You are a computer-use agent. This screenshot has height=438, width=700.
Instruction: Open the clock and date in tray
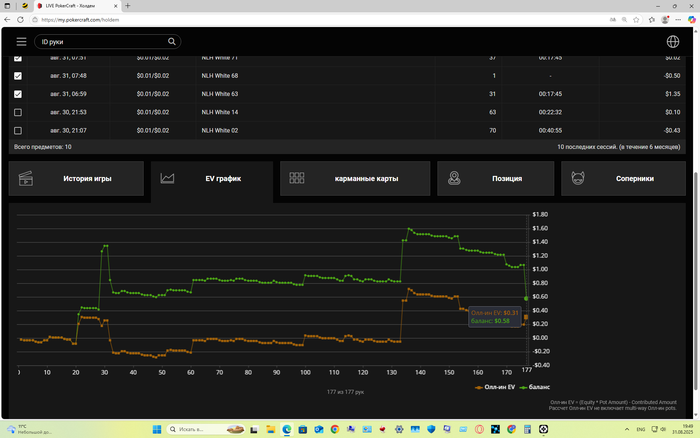point(682,430)
